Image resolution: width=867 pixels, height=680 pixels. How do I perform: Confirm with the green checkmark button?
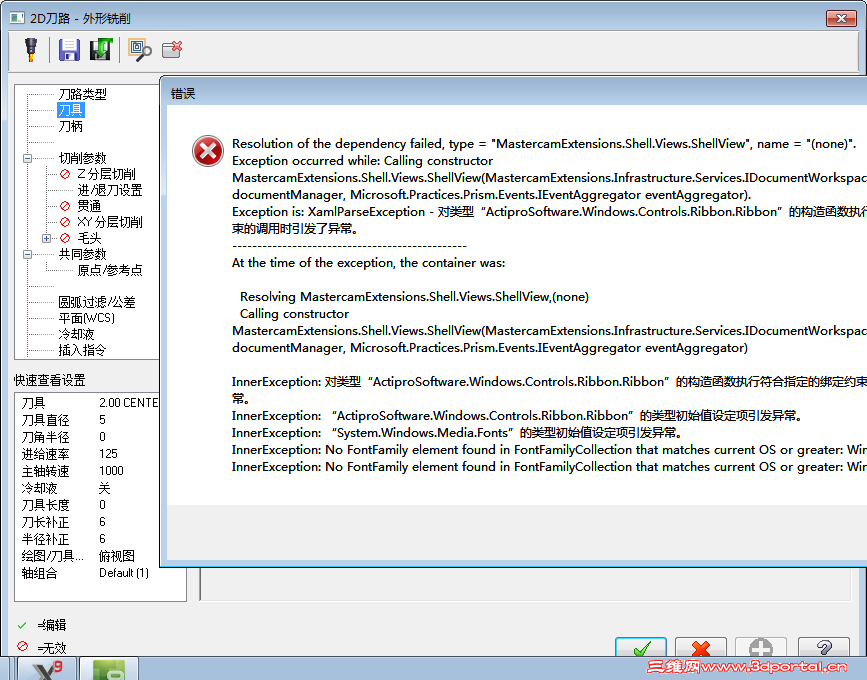[641, 647]
